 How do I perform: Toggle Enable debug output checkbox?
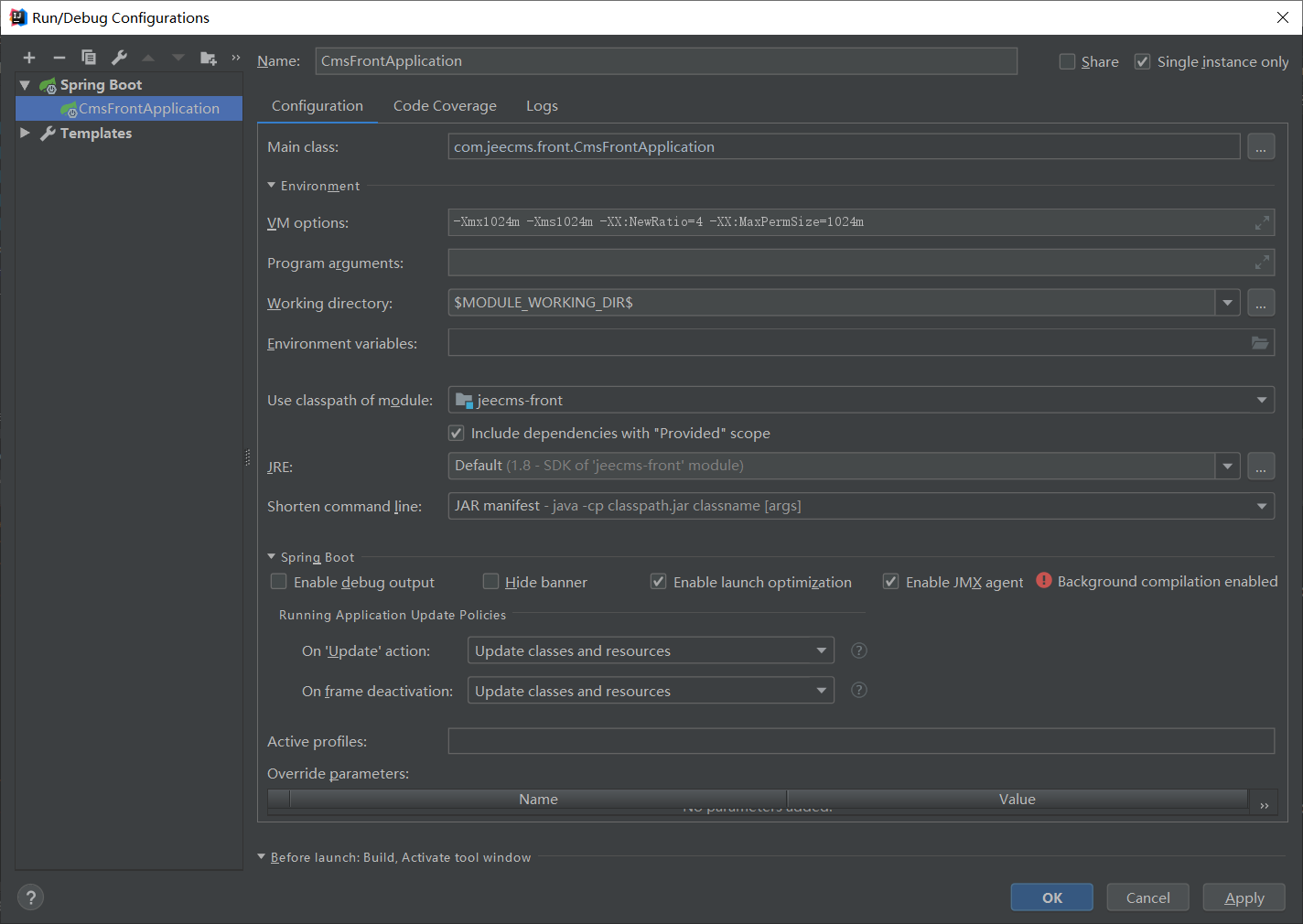coord(279,582)
